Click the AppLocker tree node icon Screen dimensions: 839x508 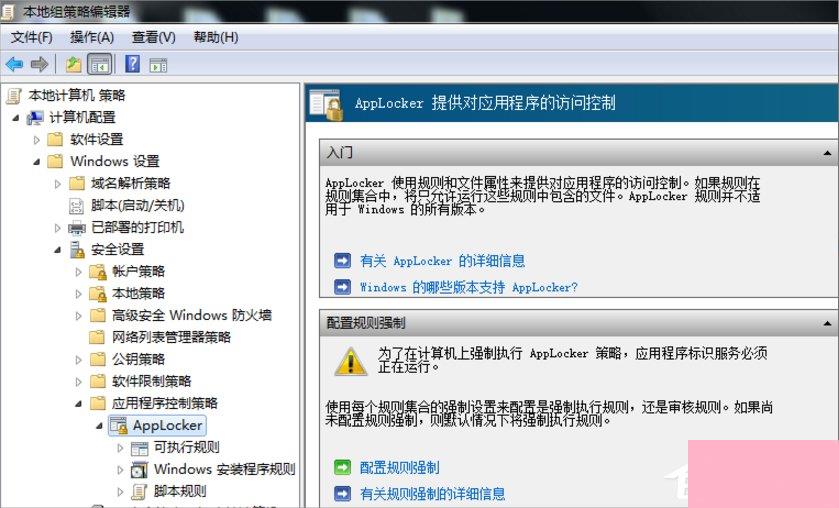[118, 426]
